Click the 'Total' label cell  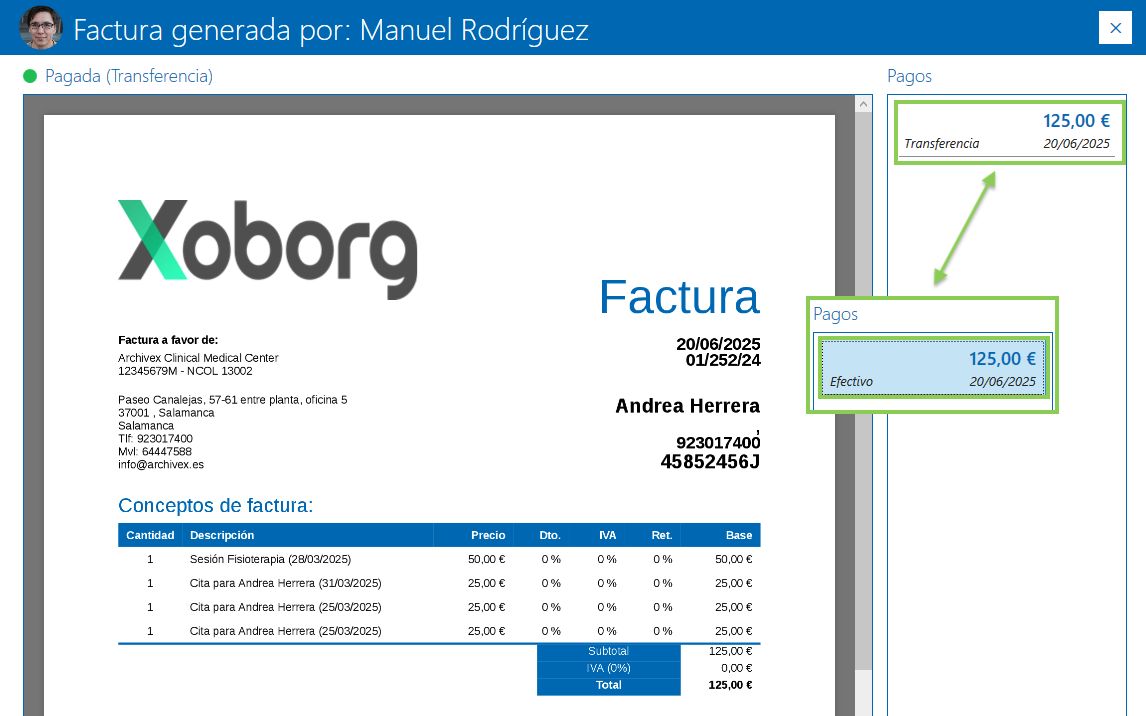coord(608,685)
